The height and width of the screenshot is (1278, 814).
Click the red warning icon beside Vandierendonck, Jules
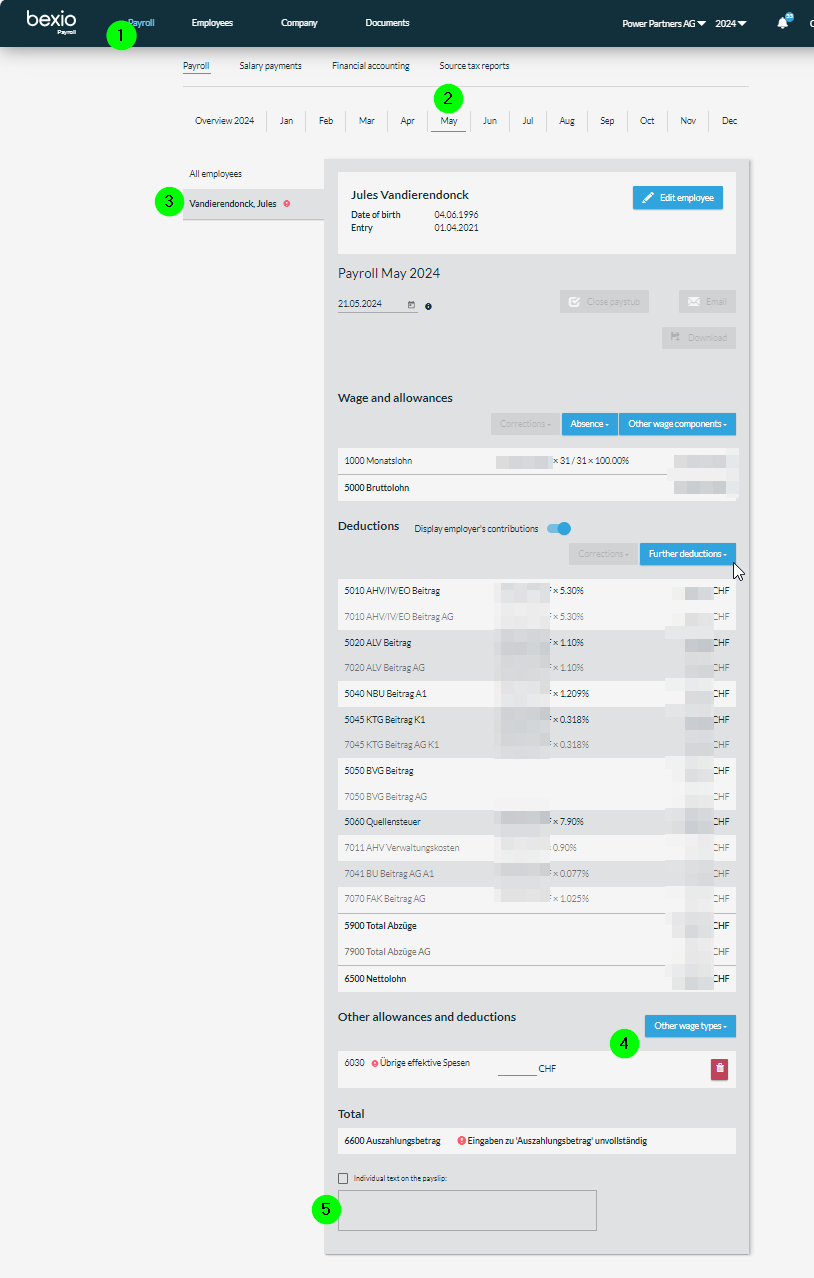coord(287,204)
